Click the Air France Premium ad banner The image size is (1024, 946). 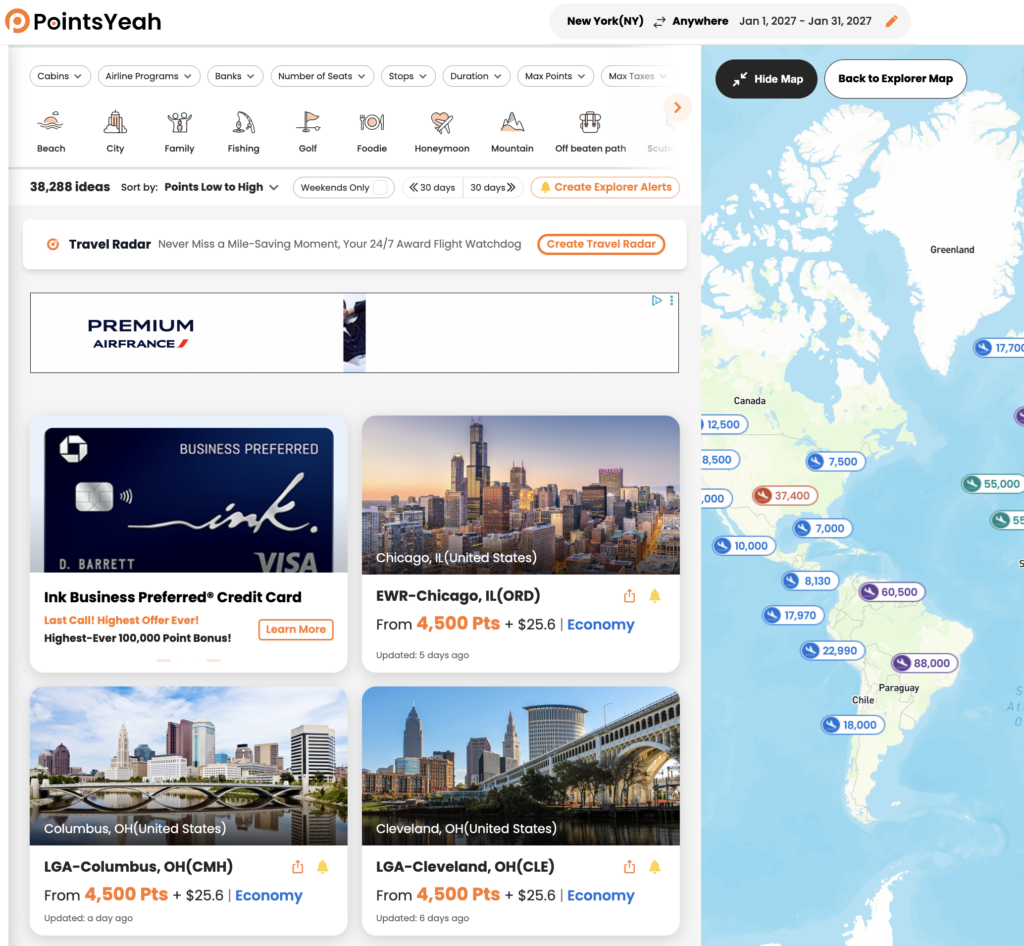tap(354, 333)
